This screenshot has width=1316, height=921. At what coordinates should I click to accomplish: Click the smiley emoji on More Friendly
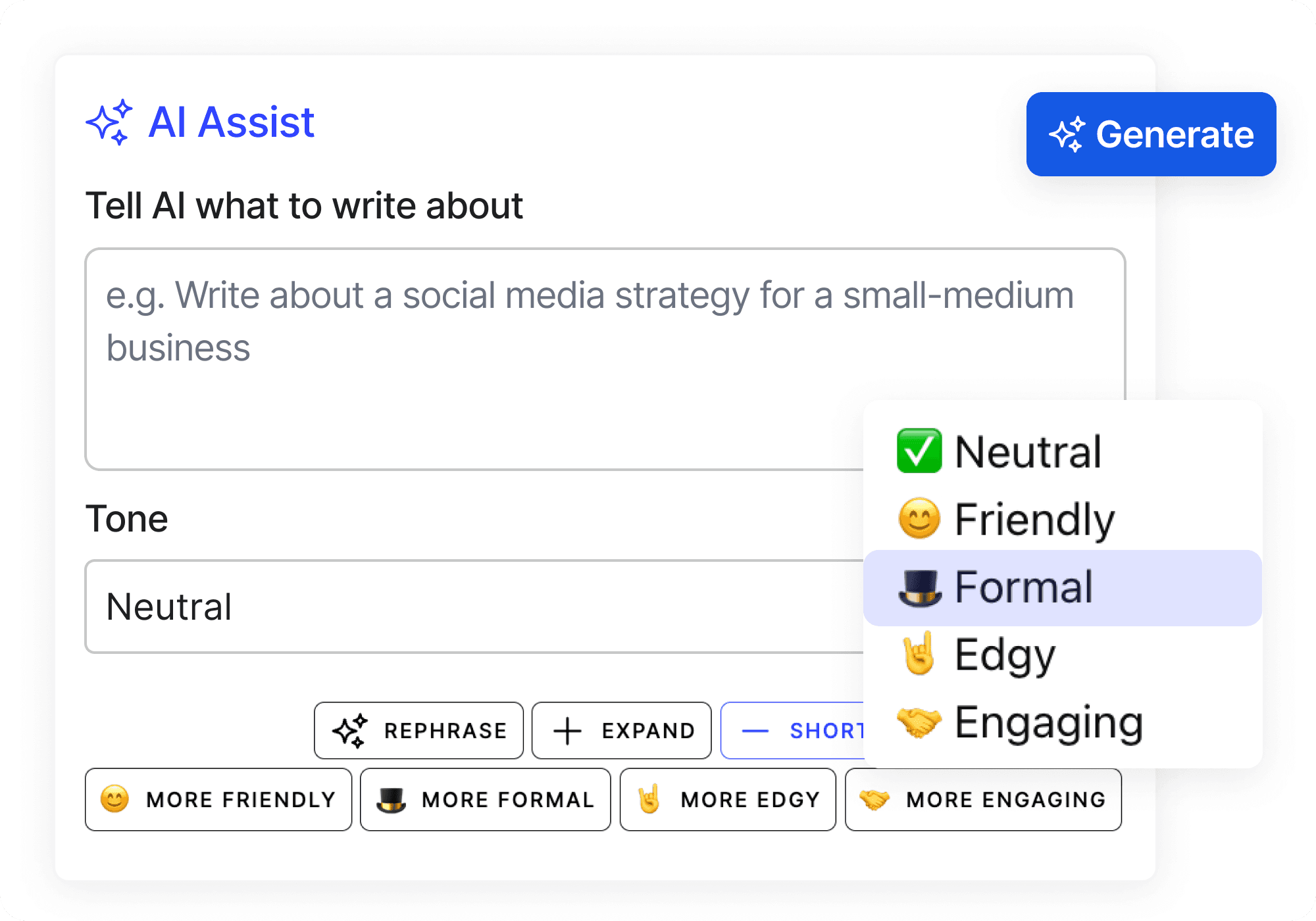coord(114,799)
